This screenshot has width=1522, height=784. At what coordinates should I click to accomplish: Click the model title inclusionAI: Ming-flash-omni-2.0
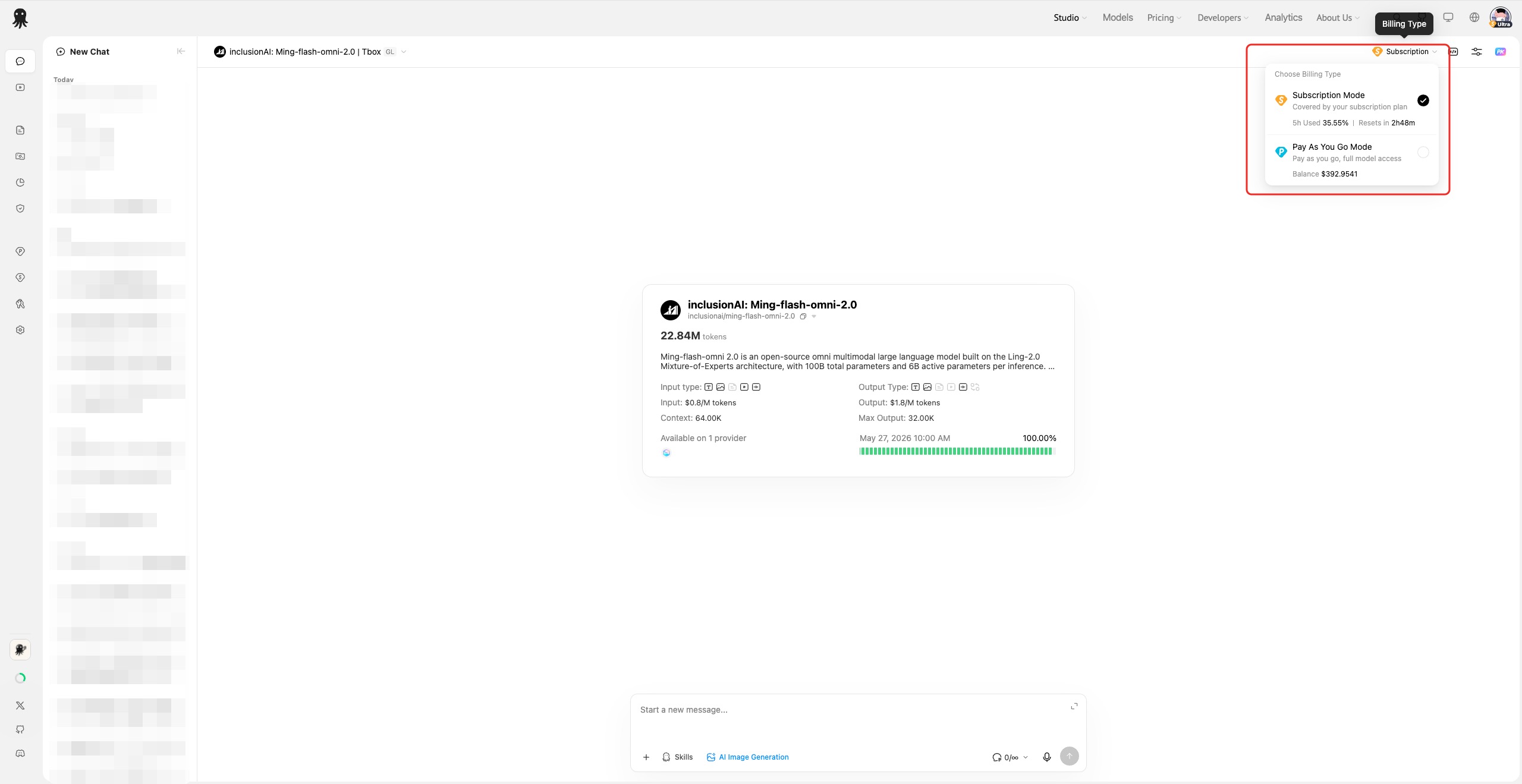point(772,305)
